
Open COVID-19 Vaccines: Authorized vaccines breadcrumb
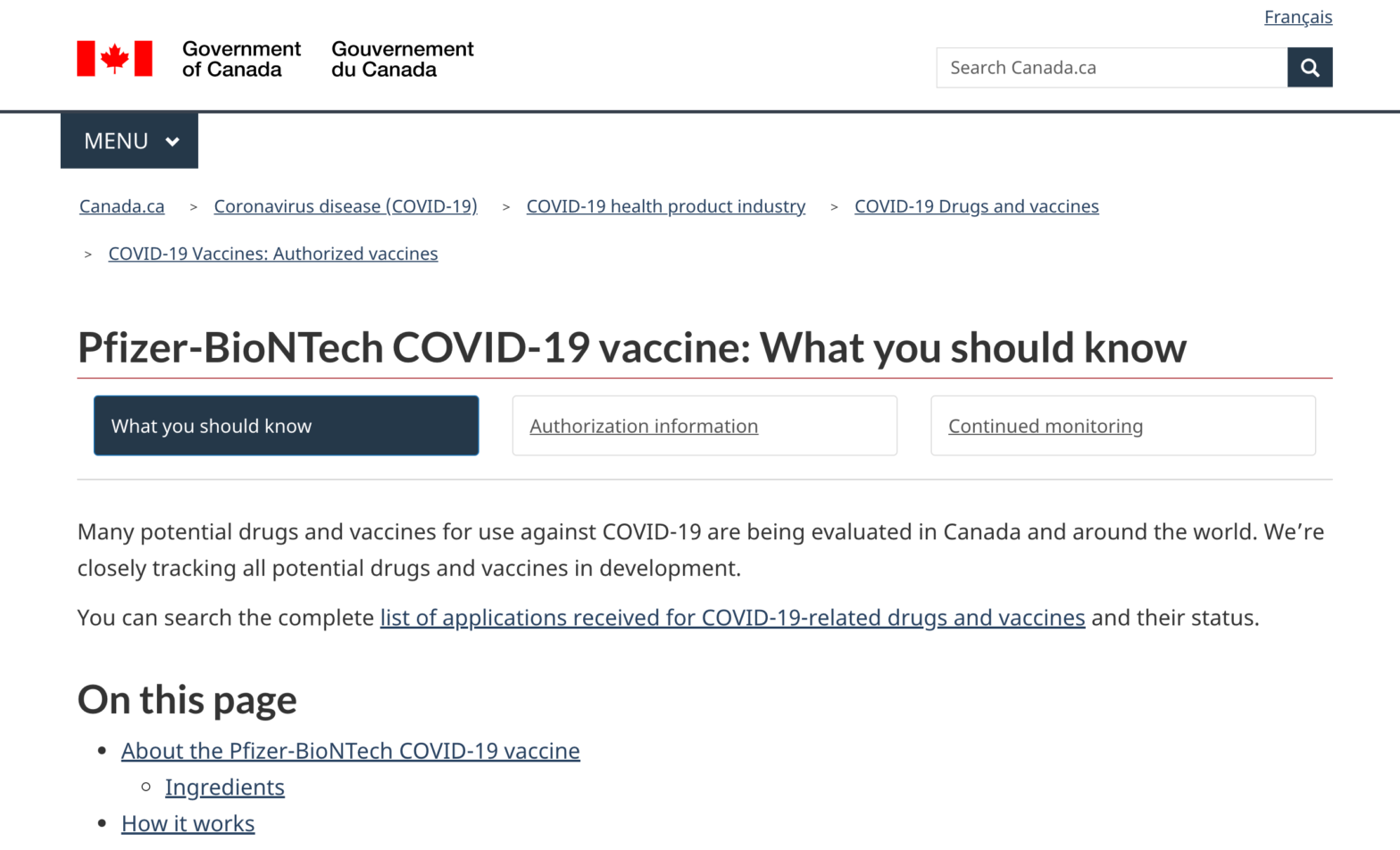click(x=273, y=254)
